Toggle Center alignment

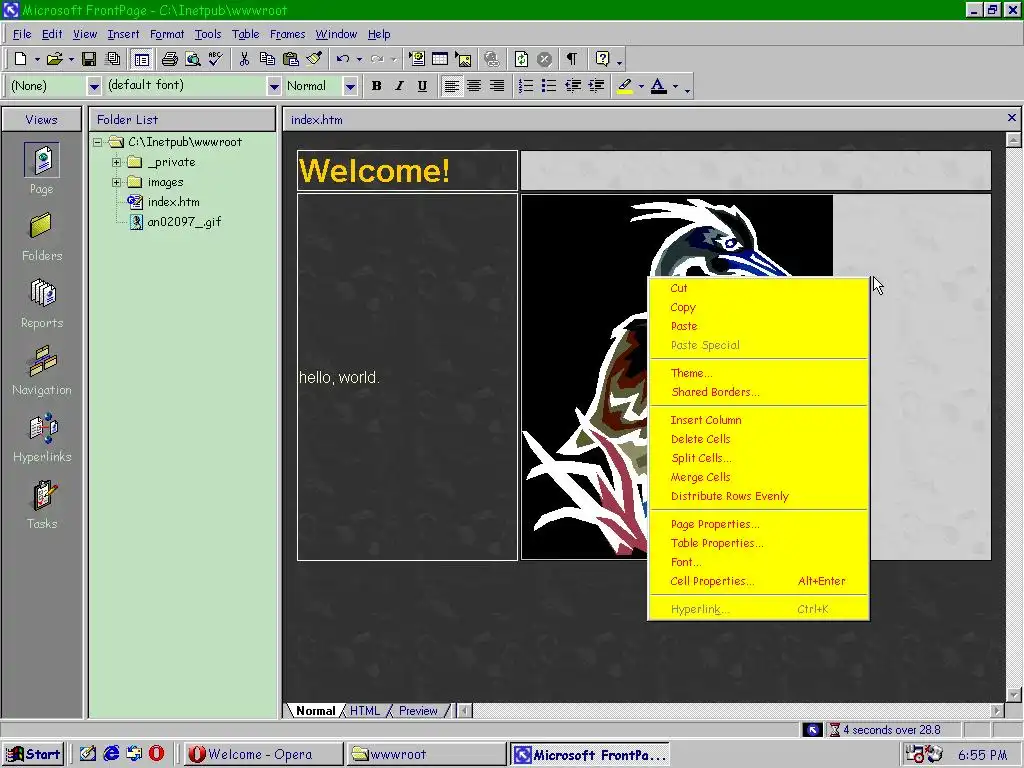tap(474, 86)
